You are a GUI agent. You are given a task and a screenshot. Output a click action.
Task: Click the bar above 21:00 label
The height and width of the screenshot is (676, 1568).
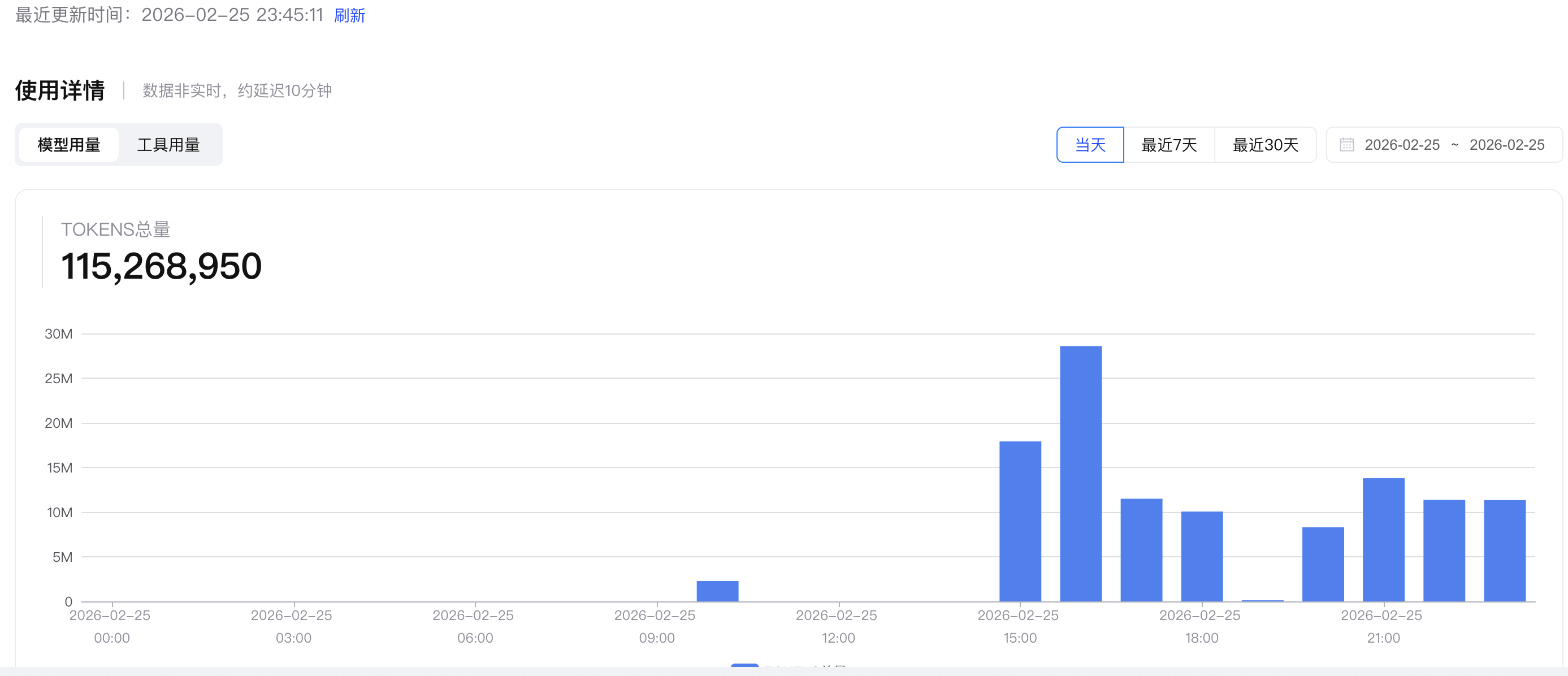point(1383,540)
